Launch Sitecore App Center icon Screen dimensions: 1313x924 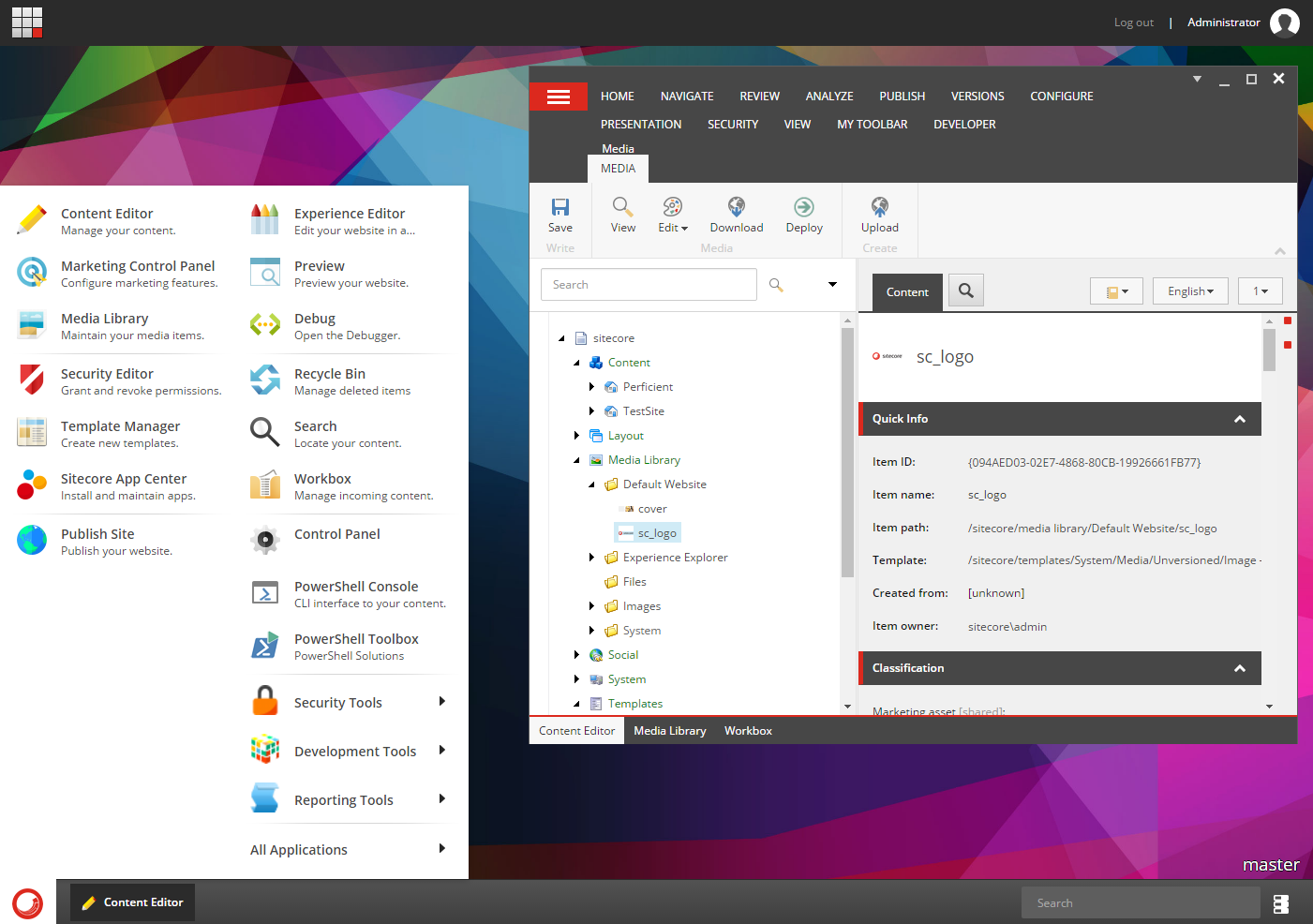point(32,484)
